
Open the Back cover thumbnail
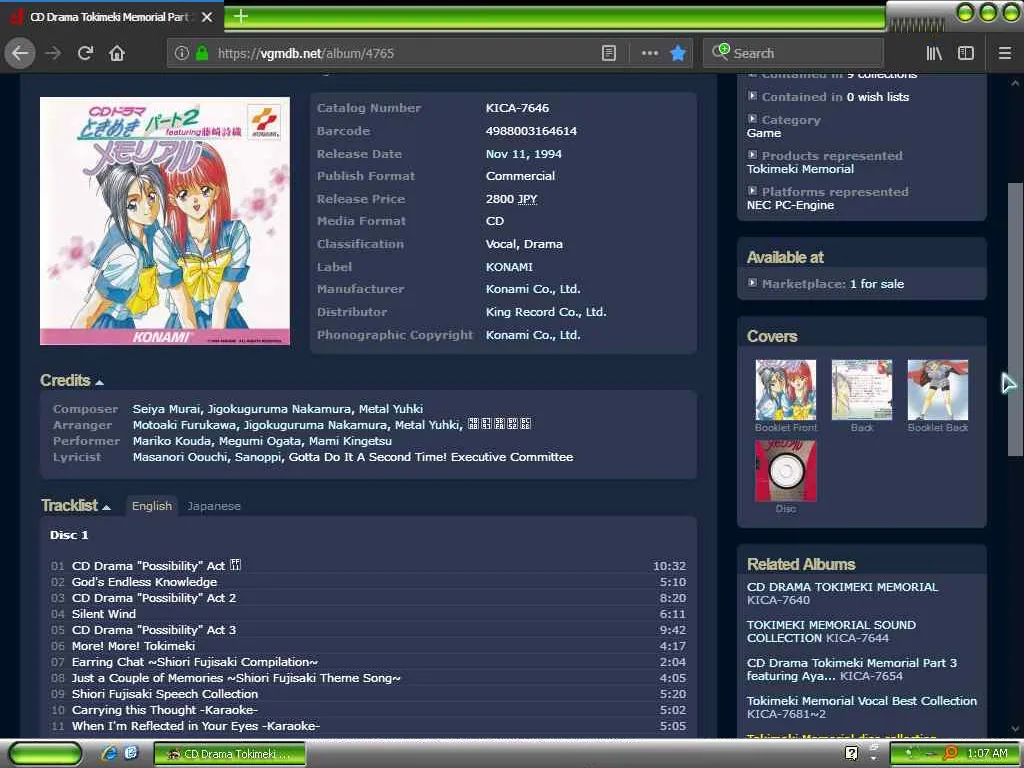click(861, 390)
